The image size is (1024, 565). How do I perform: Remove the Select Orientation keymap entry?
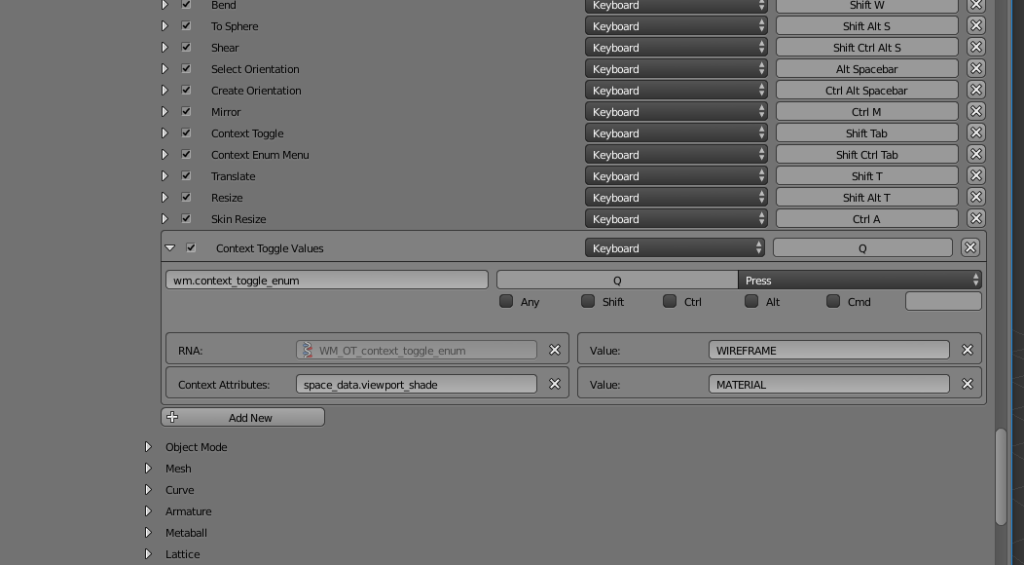pos(976,69)
